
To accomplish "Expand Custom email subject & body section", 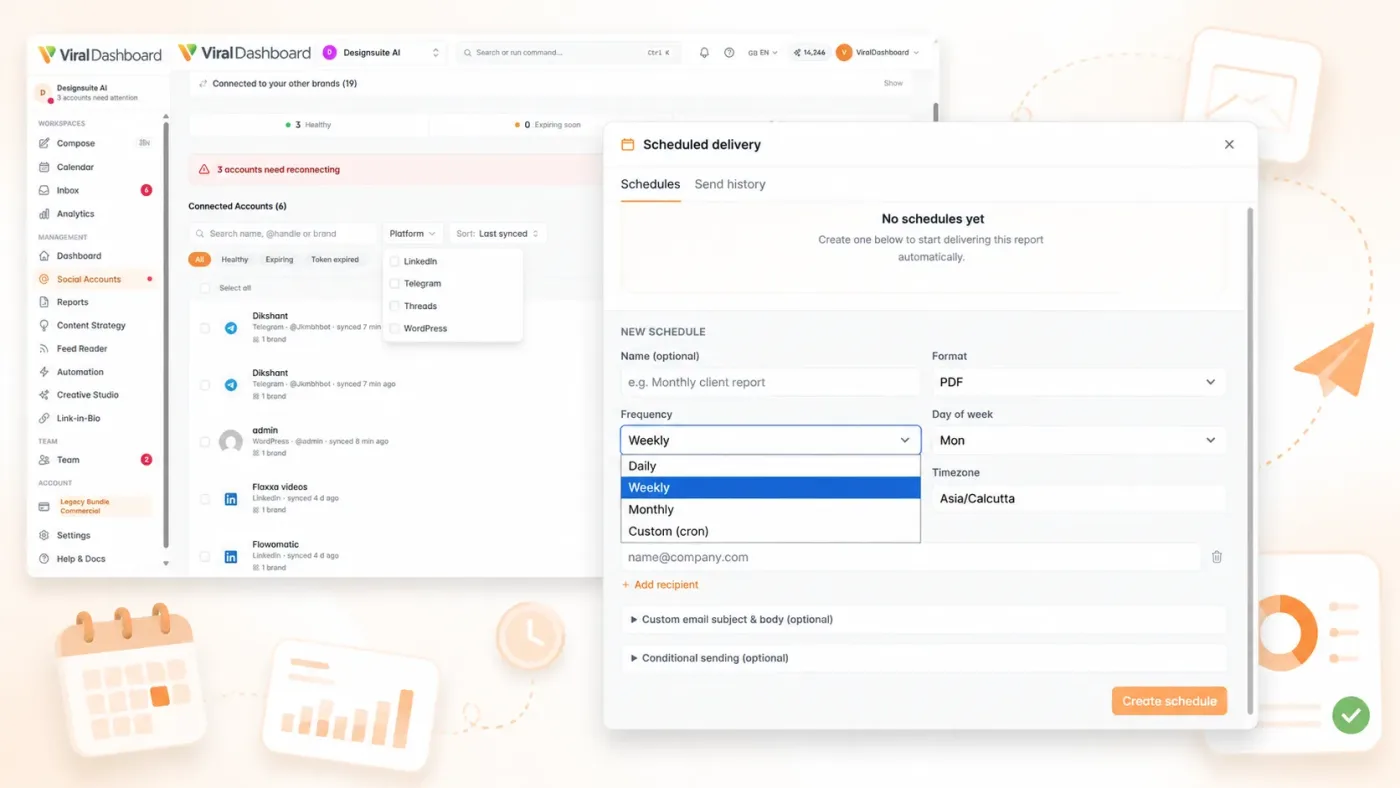I will click(923, 619).
